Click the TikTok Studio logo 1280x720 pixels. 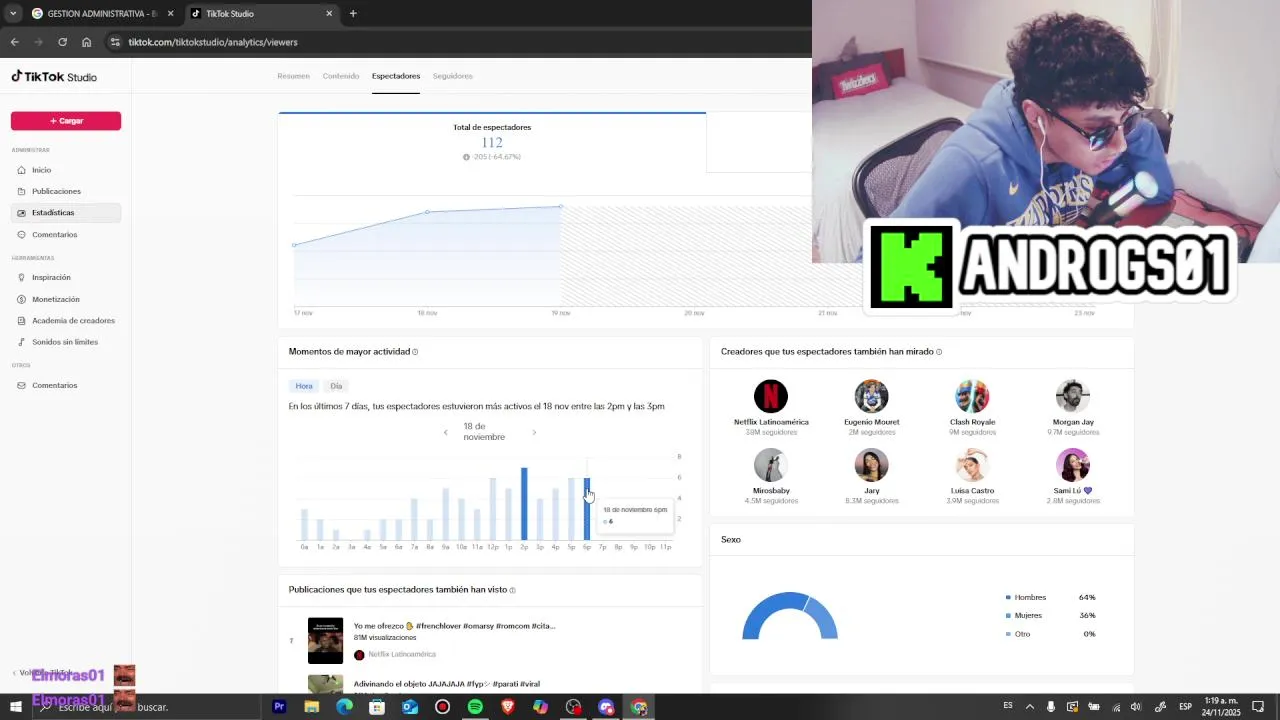coord(54,77)
